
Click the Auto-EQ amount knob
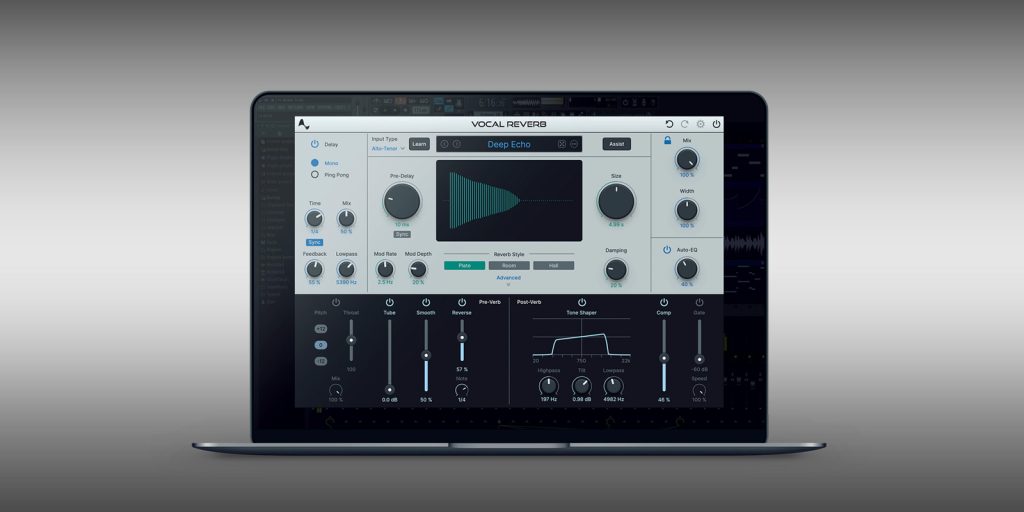(686, 268)
